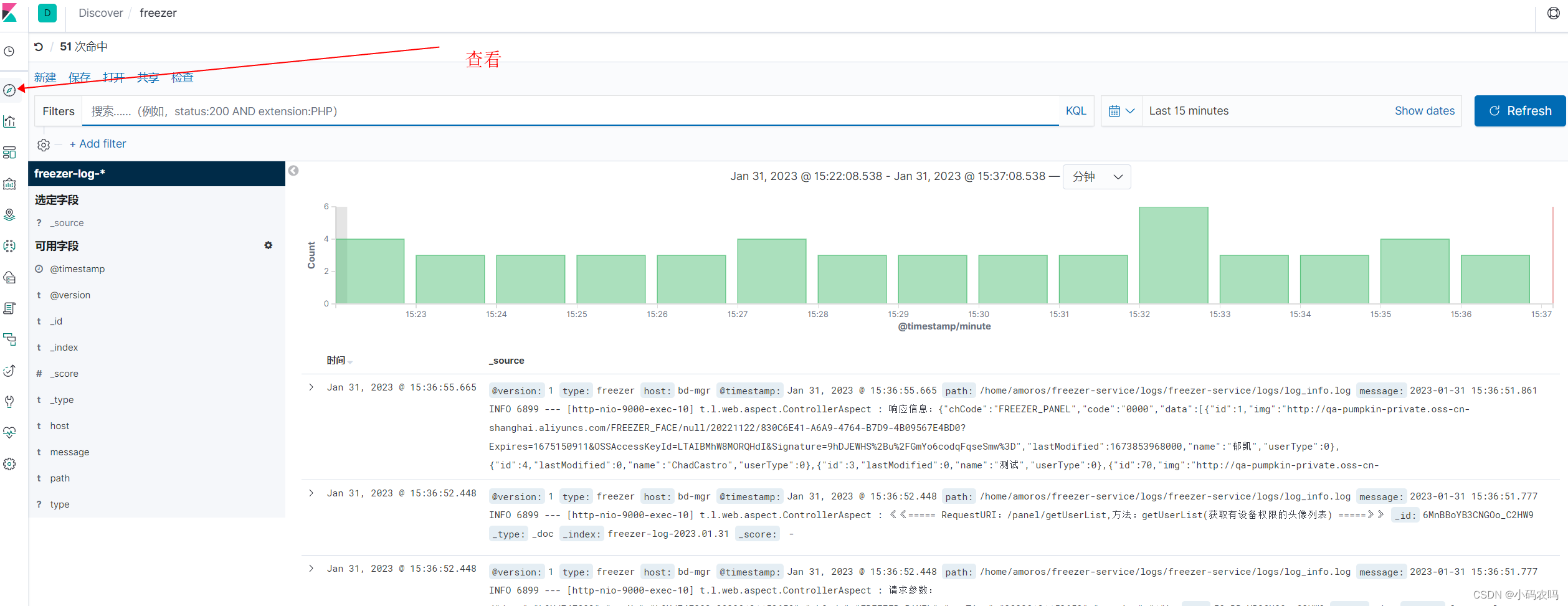
Task: Open Dashboard in the sidebar
Action: click(9, 153)
